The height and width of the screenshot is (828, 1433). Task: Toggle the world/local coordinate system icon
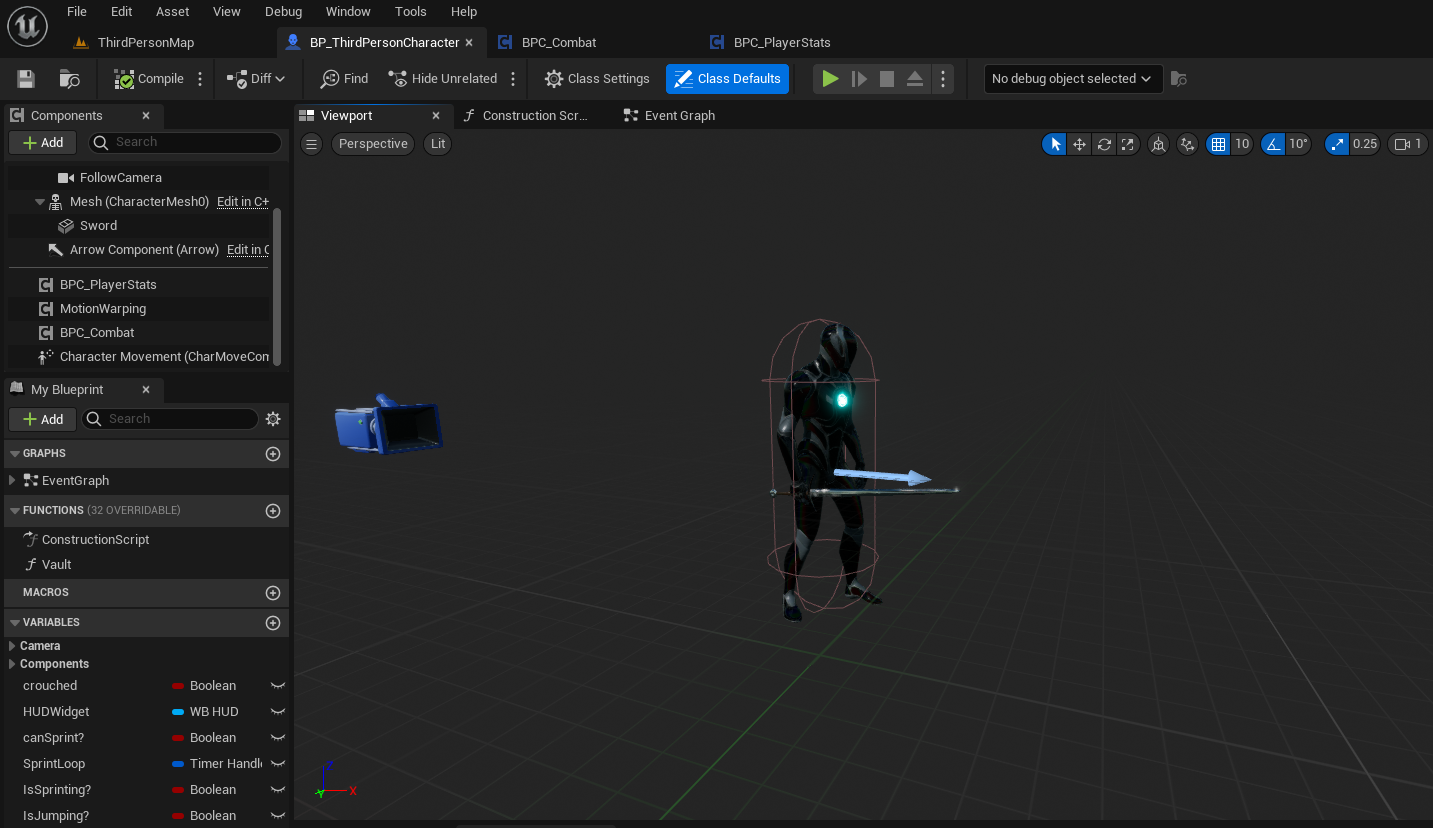1158,144
